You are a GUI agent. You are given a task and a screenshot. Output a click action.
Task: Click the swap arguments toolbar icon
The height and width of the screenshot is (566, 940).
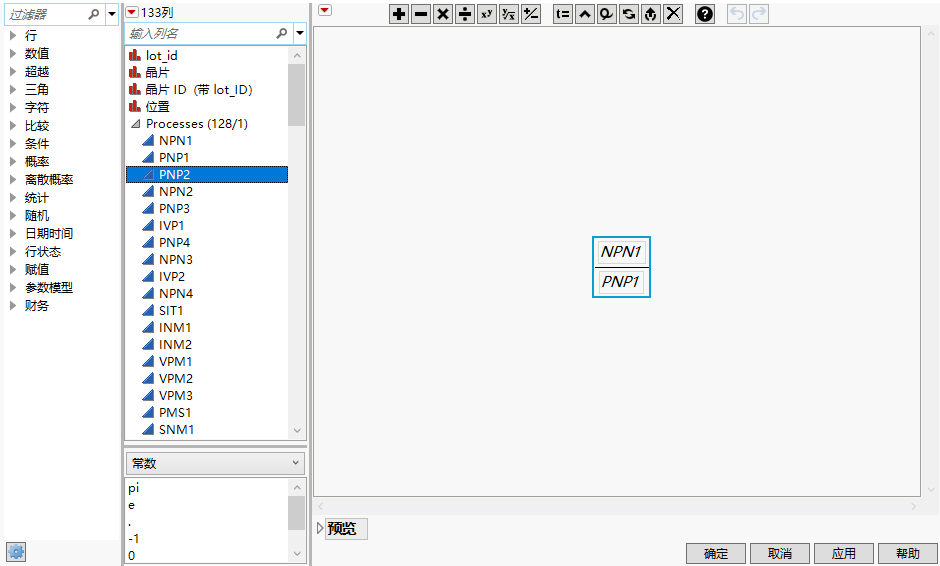629,14
